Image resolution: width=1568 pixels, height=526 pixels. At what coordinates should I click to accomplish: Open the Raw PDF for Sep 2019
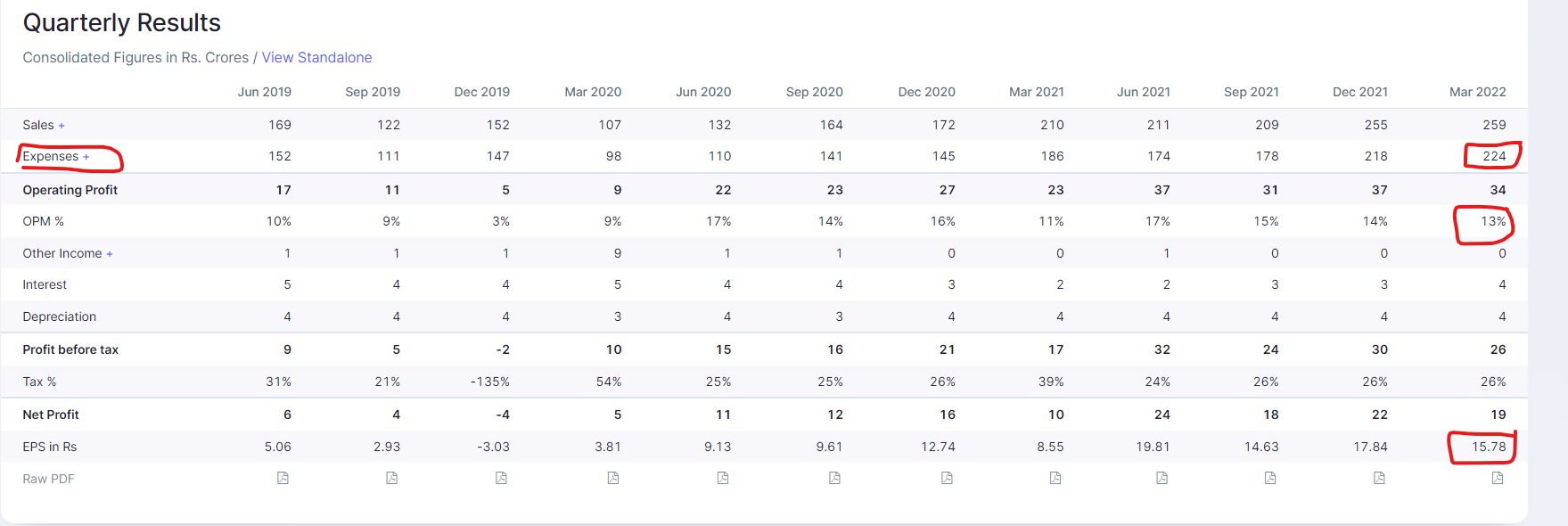(x=391, y=479)
